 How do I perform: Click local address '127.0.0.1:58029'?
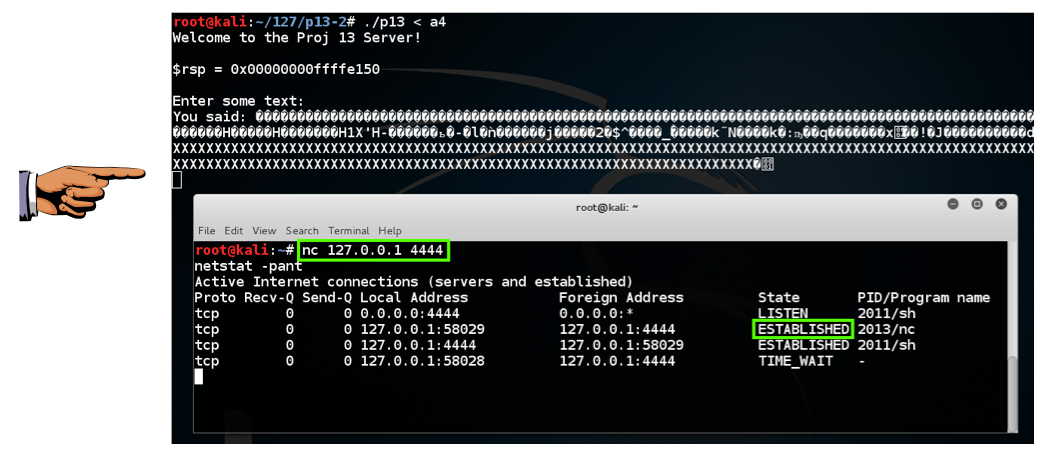[422, 329]
